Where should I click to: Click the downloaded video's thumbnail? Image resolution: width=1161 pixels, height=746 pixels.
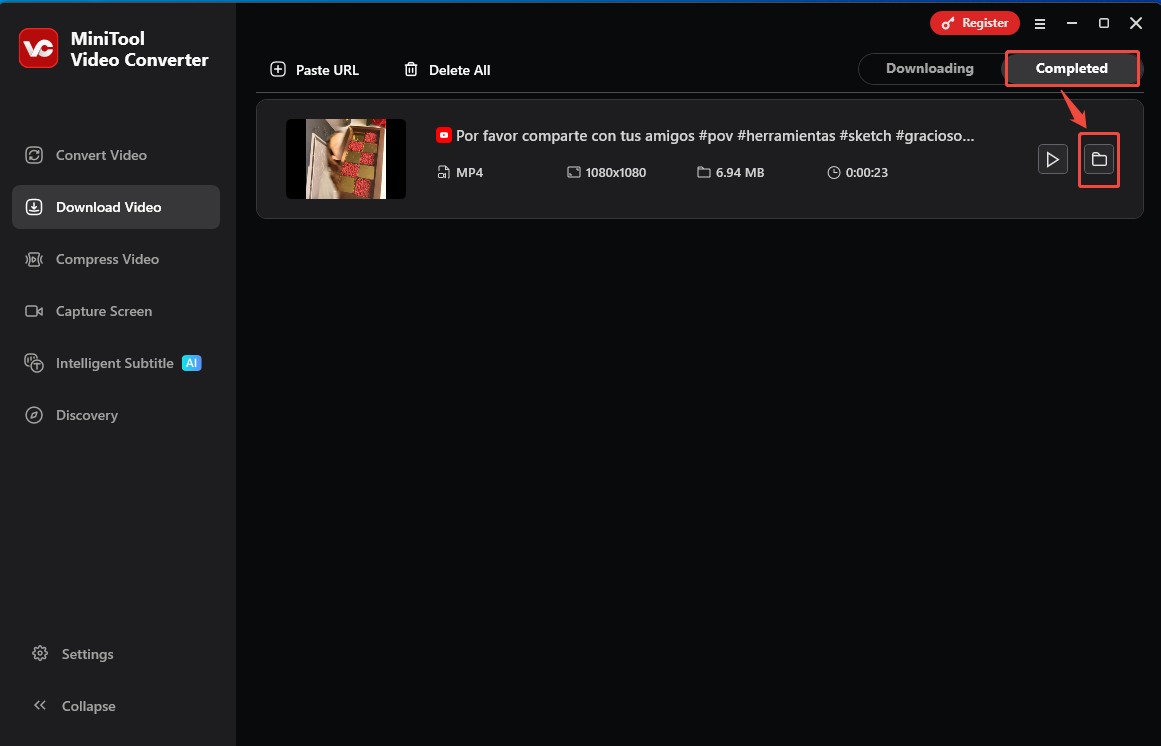coord(345,159)
